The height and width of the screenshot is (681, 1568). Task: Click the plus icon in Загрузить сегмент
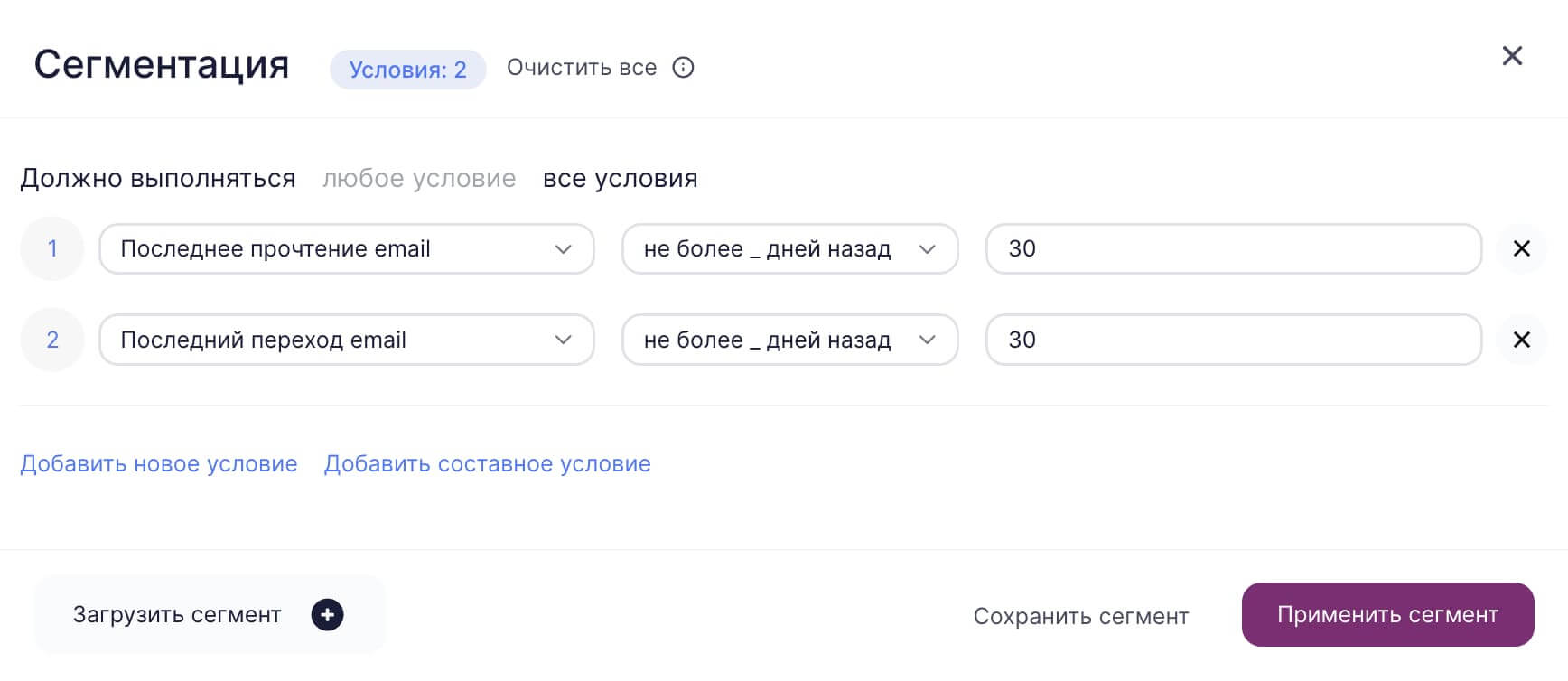(327, 615)
